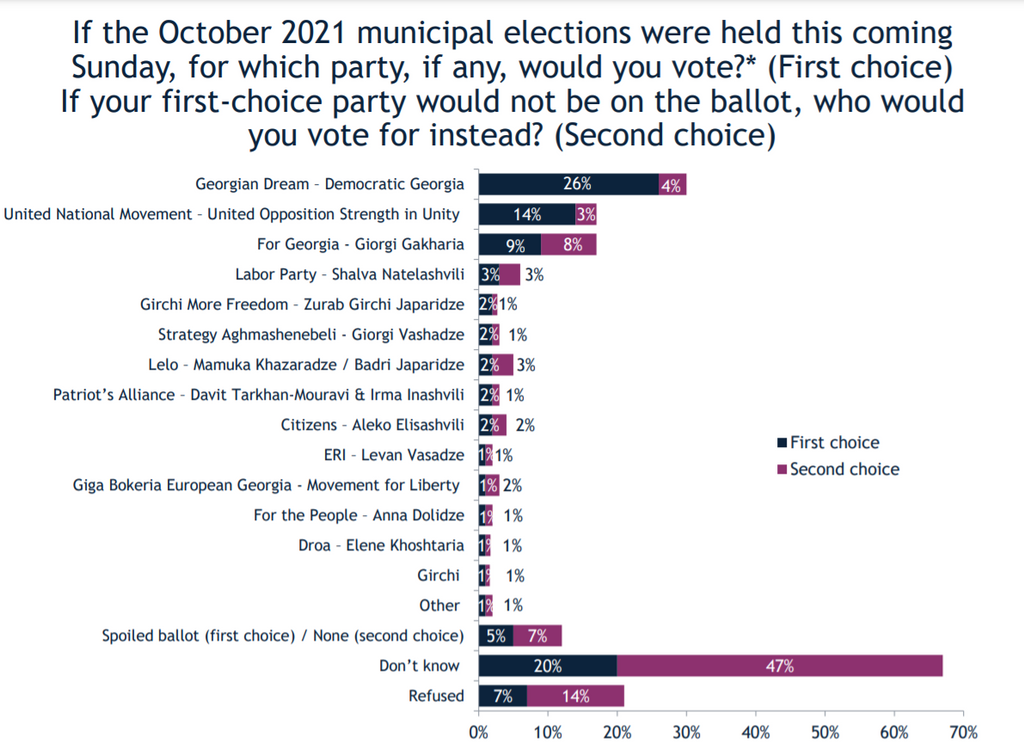Click the 26% Georgian Dream first-choice bar
This screenshot has width=1024, height=744.
tap(568, 184)
